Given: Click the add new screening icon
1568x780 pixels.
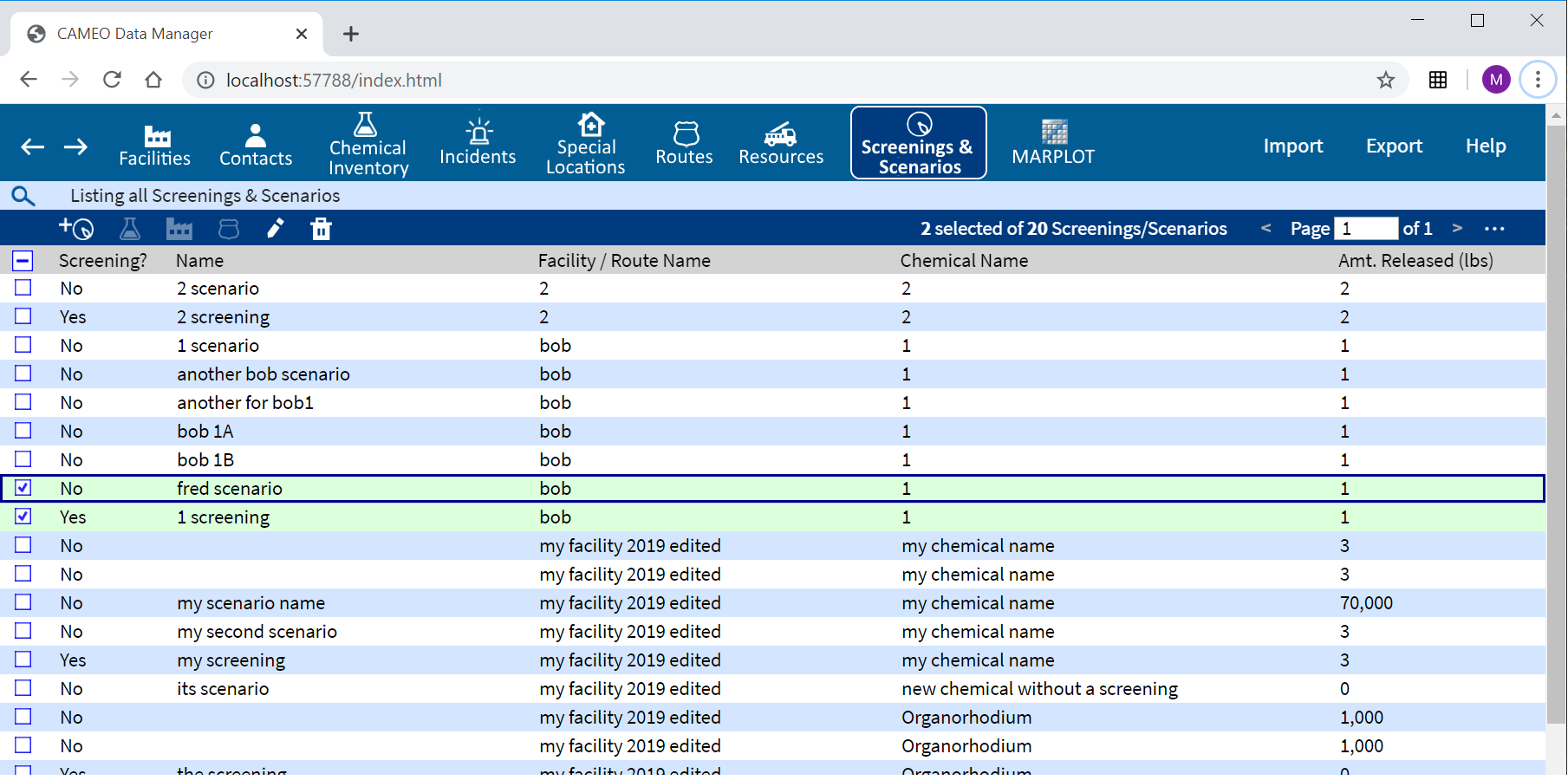Looking at the screenshot, I should [x=76, y=229].
